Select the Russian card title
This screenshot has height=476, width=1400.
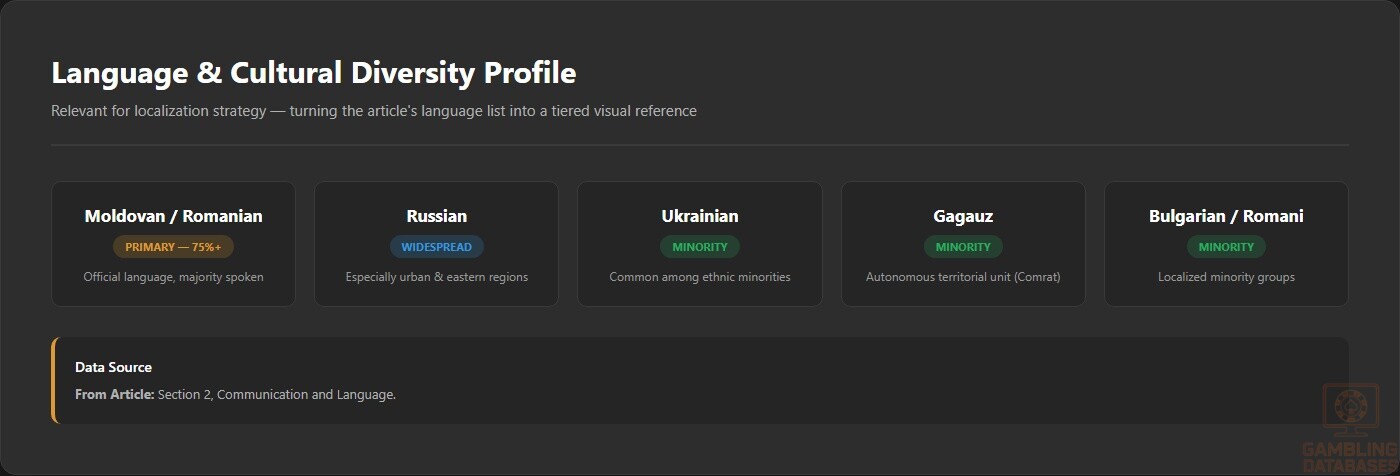point(436,216)
